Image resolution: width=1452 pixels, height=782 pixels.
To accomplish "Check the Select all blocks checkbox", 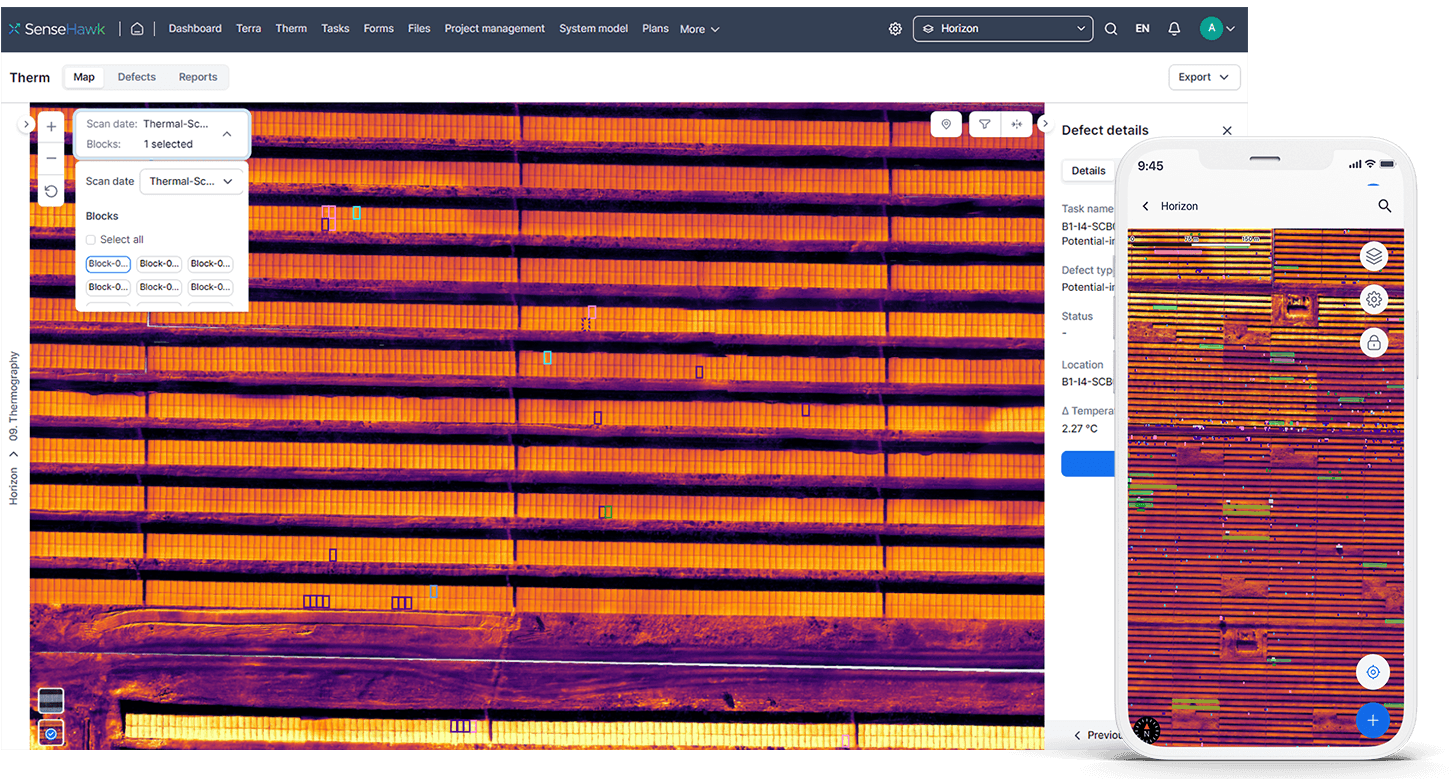I will coord(91,240).
